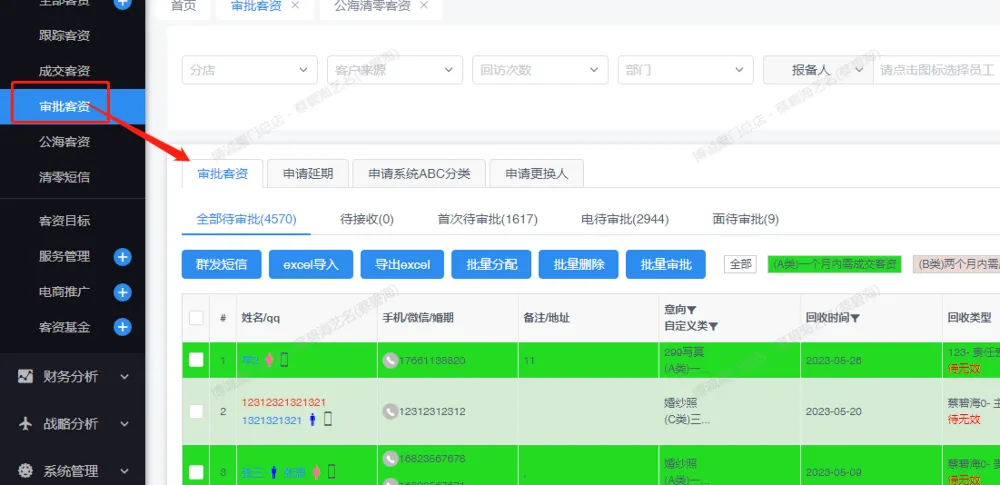The image size is (1000, 485).
Task: Check the checkbox for row 2
Action: pyautogui.click(x=196, y=411)
